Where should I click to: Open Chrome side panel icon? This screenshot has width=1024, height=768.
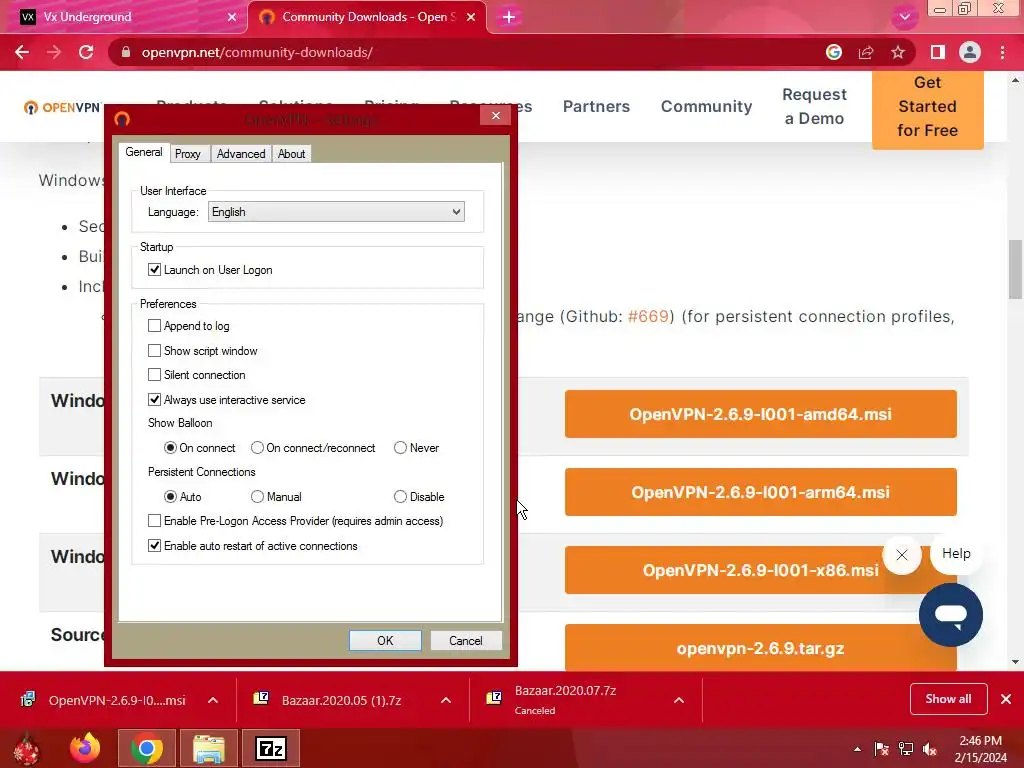click(937, 52)
